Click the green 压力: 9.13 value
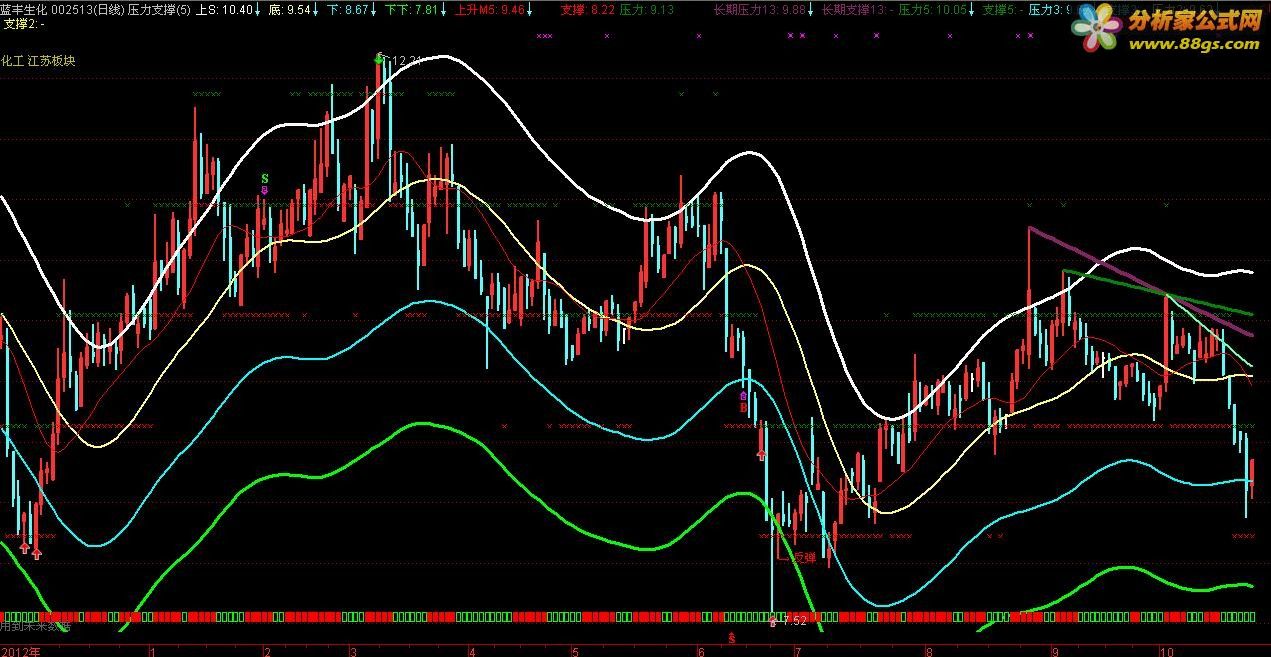 646,9
